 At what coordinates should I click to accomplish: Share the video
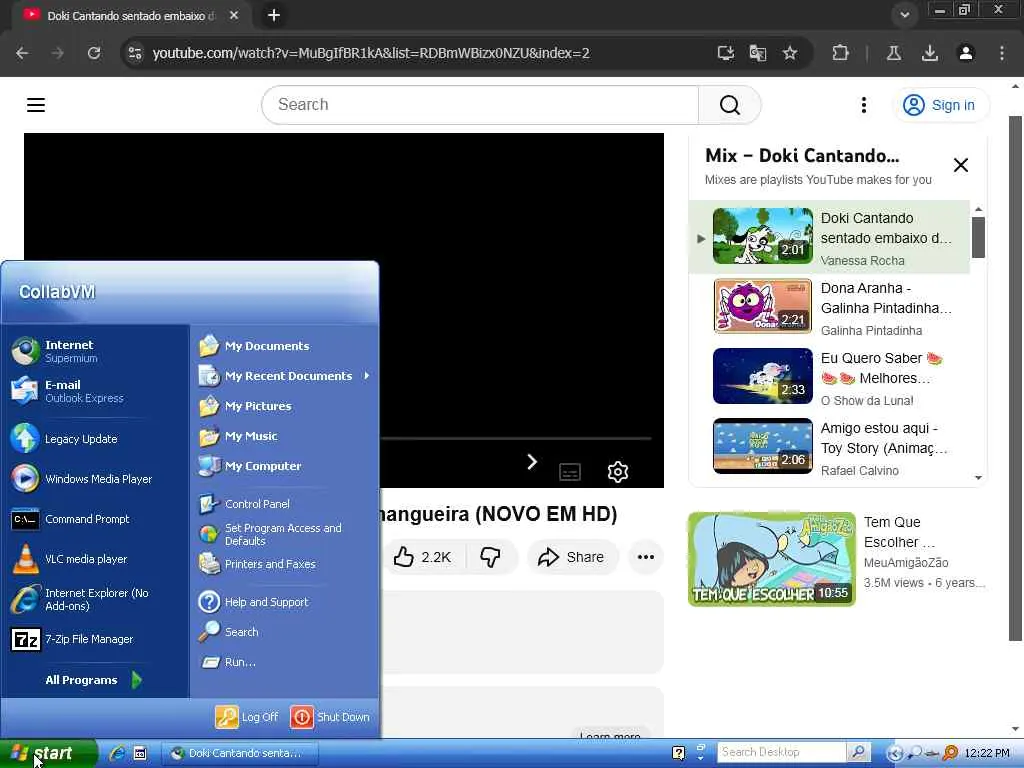[x=571, y=557]
